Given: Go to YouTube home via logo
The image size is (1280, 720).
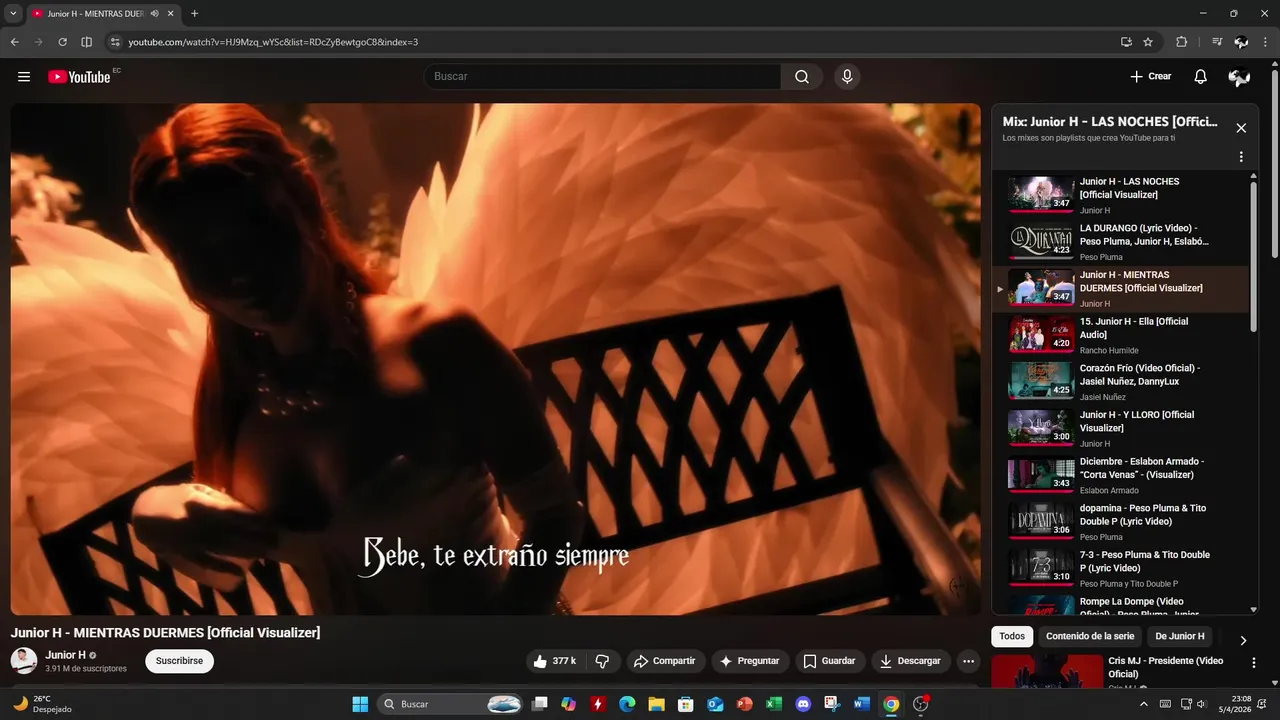Looking at the screenshot, I should point(79,77).
